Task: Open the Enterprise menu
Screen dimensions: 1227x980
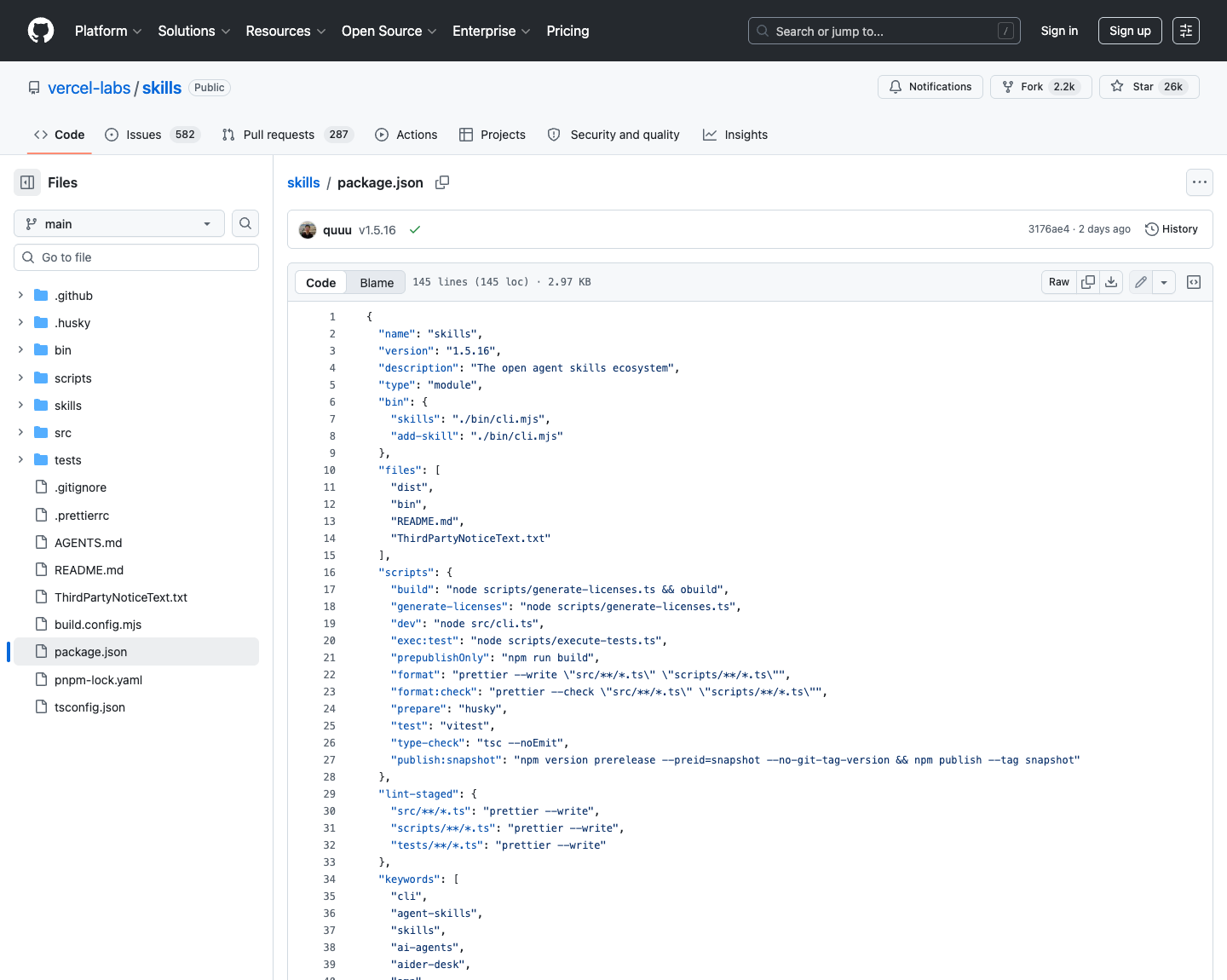Action: [x=492, y=31]
